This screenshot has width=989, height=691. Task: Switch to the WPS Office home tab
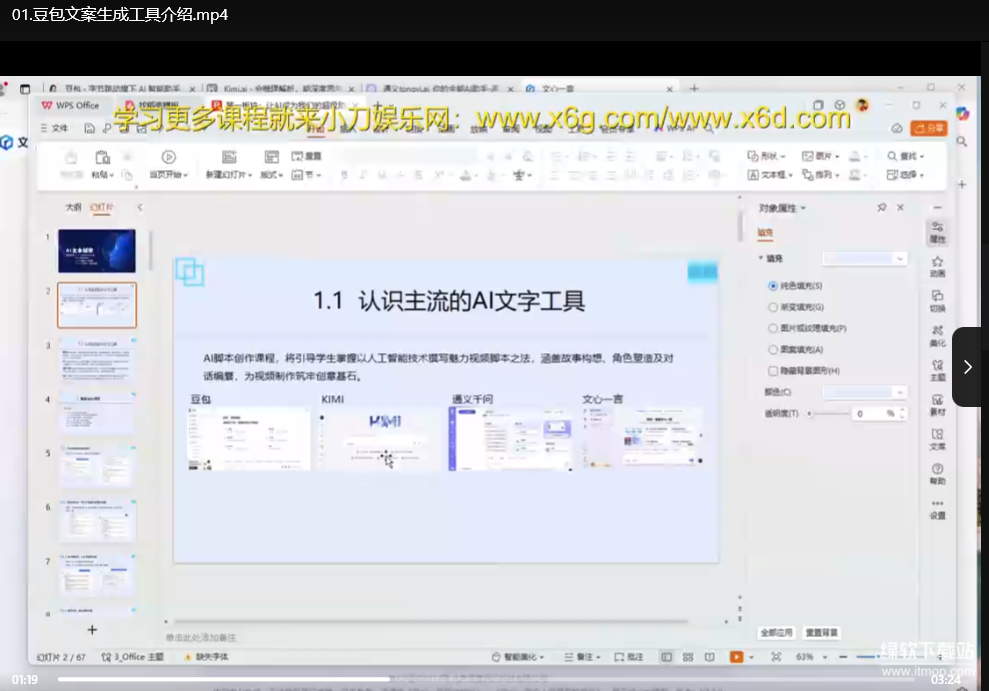[x=71, y=105]
